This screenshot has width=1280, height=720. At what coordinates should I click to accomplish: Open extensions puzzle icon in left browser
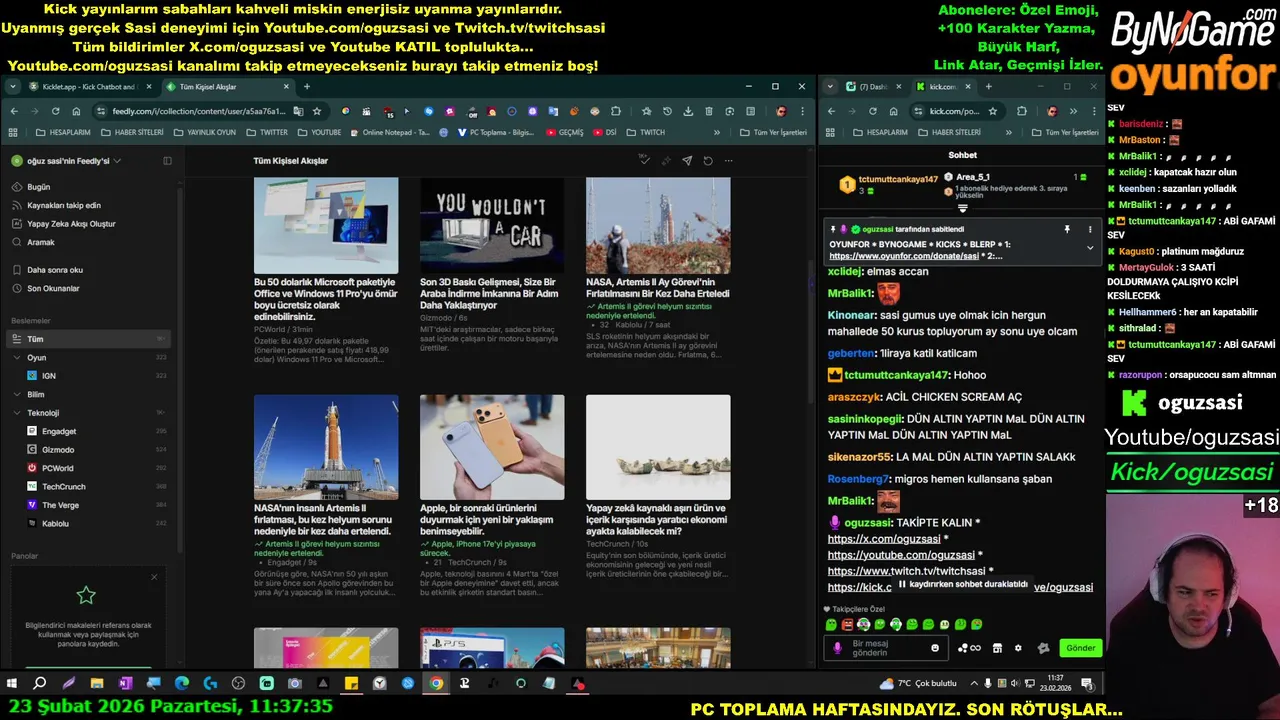click(616, 111)
